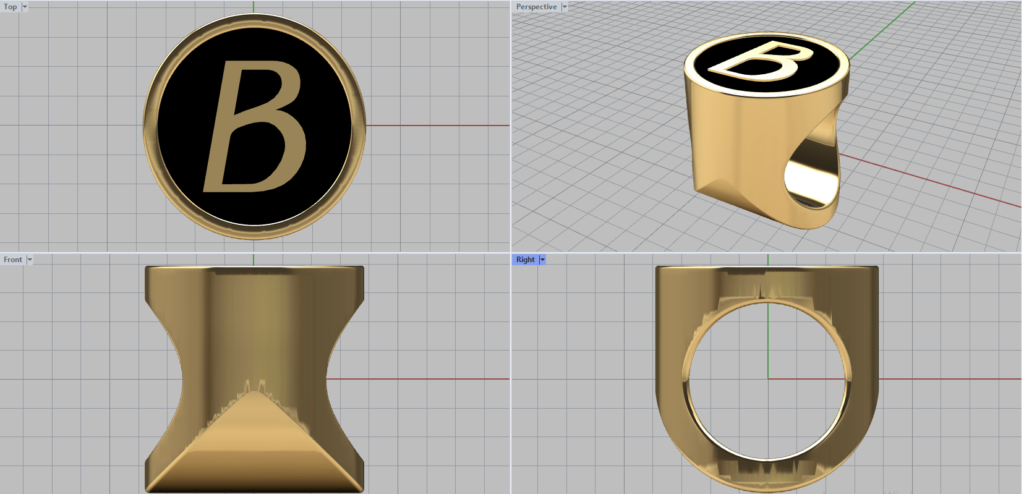1024x494 pixels.
Task: Click the highlighted Right viewport title
Action: point(525,259)
